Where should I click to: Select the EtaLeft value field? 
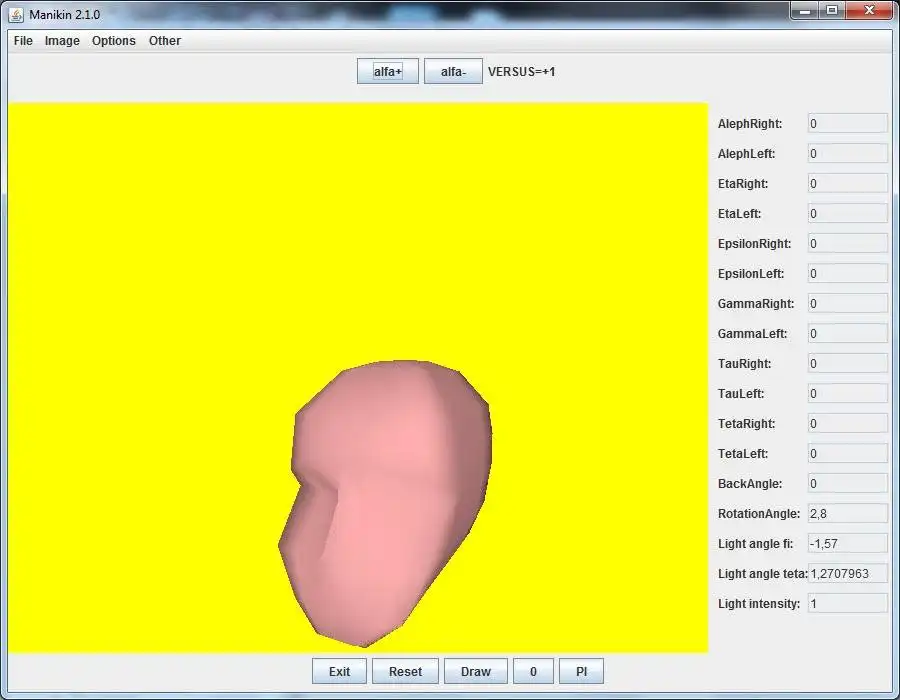coord(847,214)
